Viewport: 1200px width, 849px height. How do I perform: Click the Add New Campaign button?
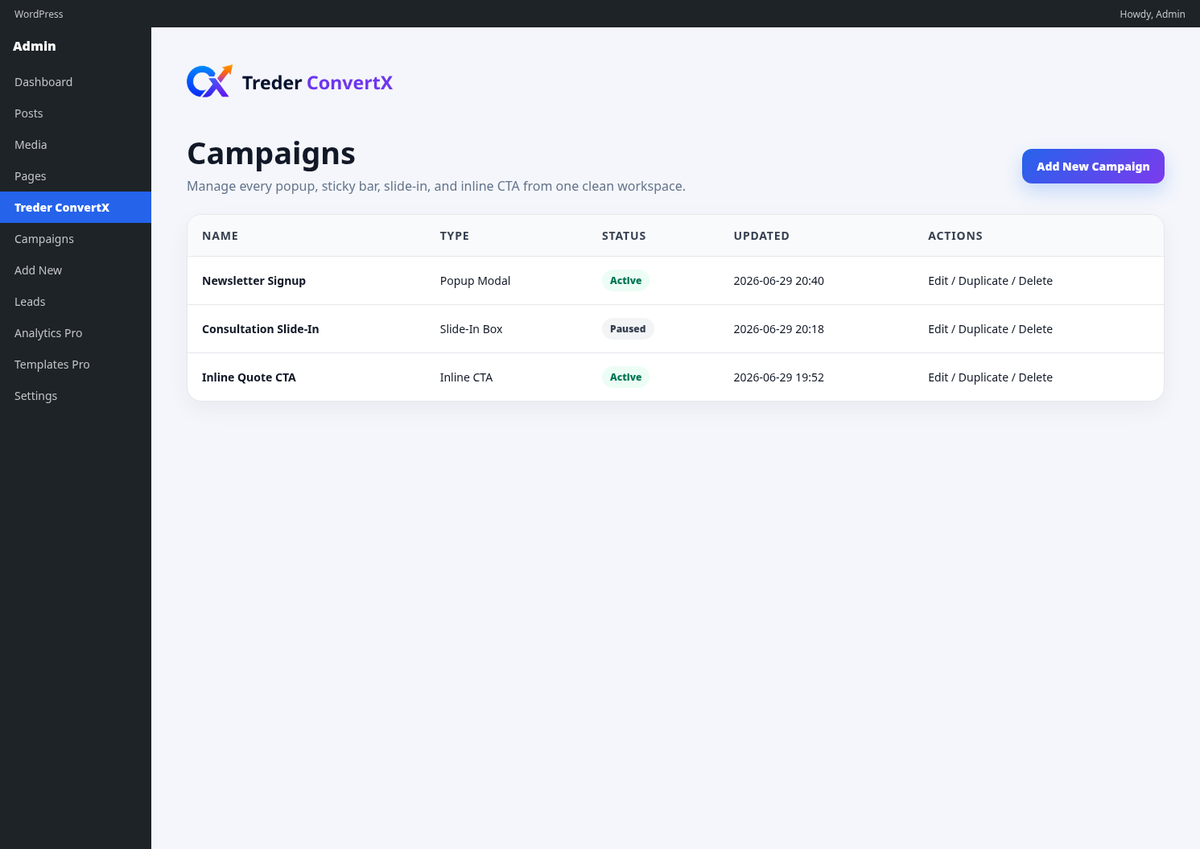[x=1093, y=166]
